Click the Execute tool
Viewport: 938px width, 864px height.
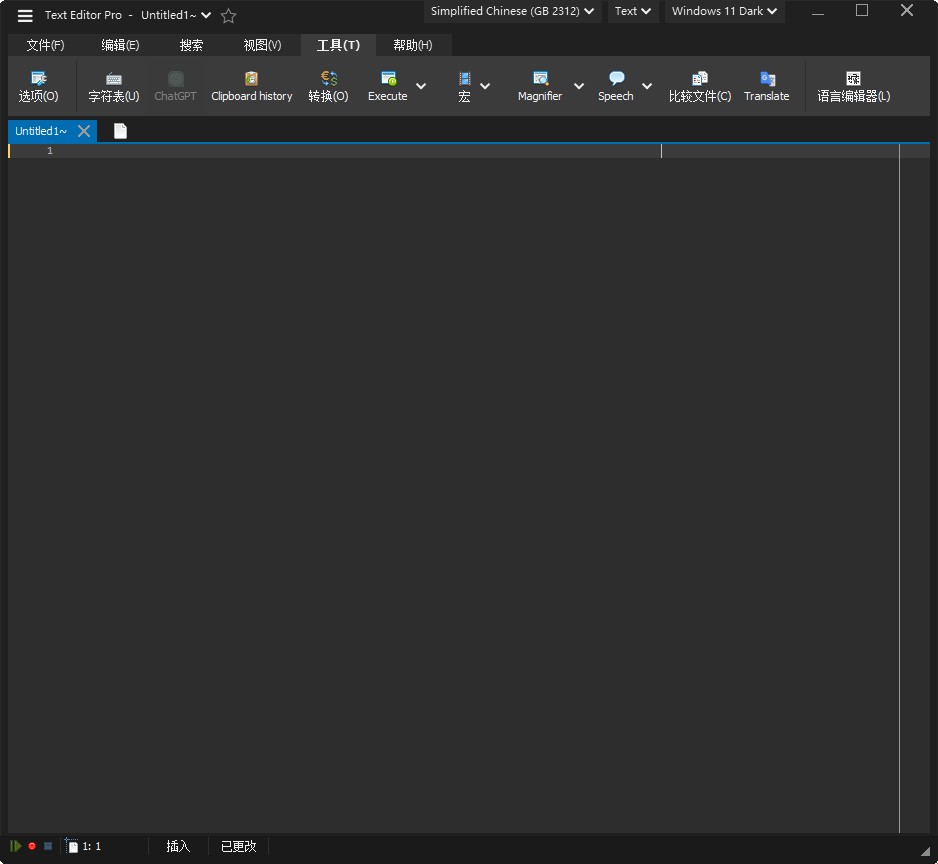pyautogui.click(x=388, y=87)
